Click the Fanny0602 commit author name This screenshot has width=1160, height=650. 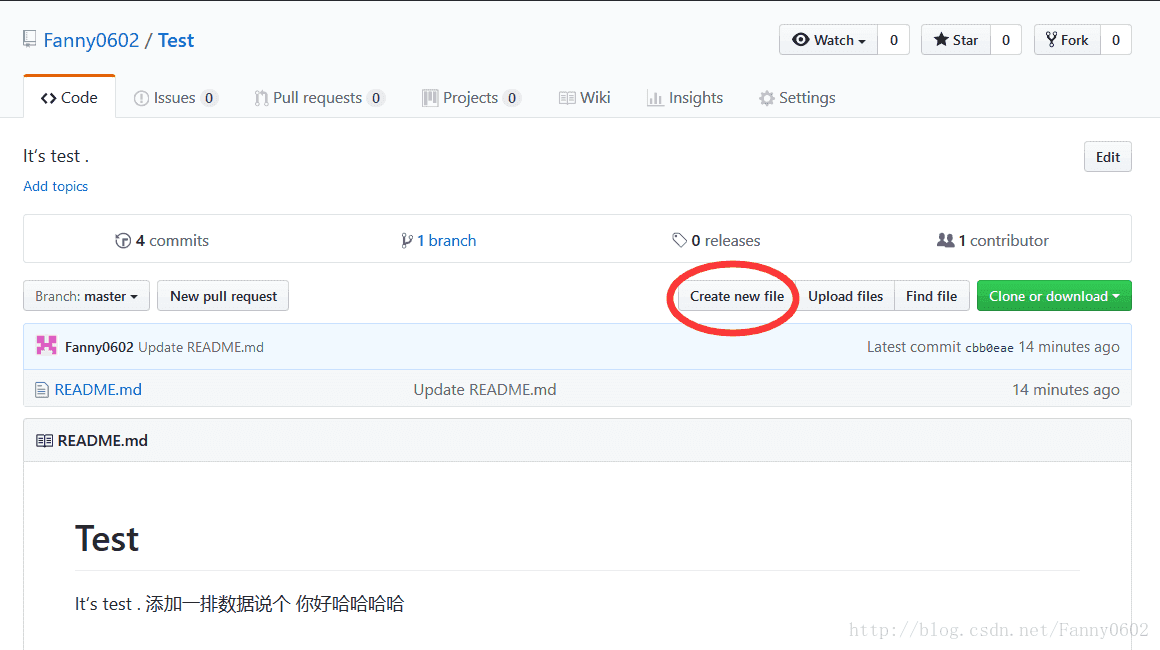tap(99, 347)
